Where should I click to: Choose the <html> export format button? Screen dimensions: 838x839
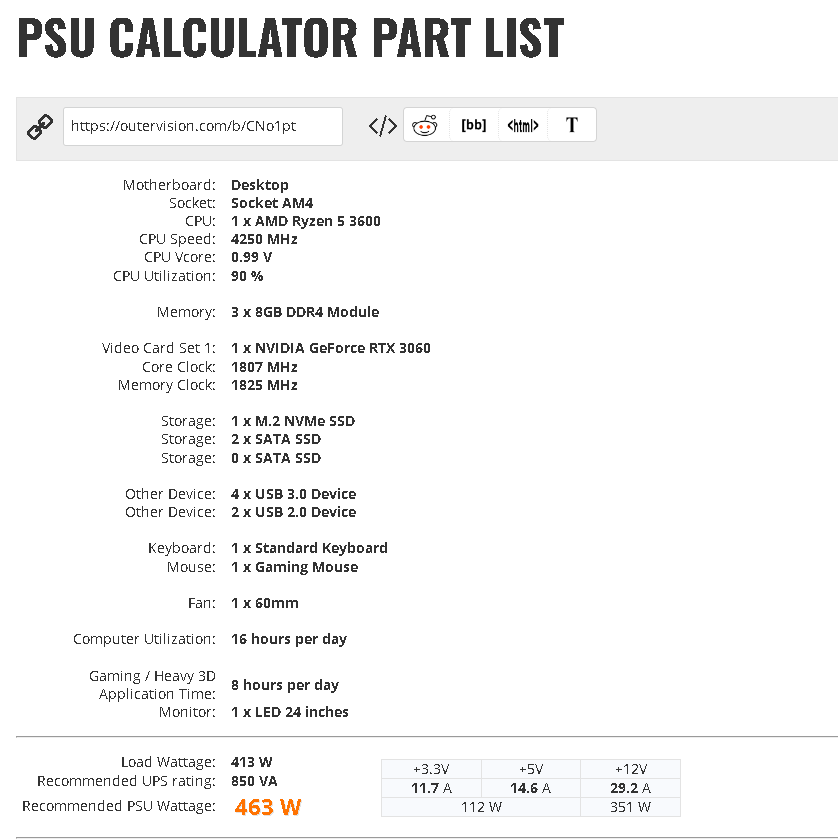click(x=523, y=125)
